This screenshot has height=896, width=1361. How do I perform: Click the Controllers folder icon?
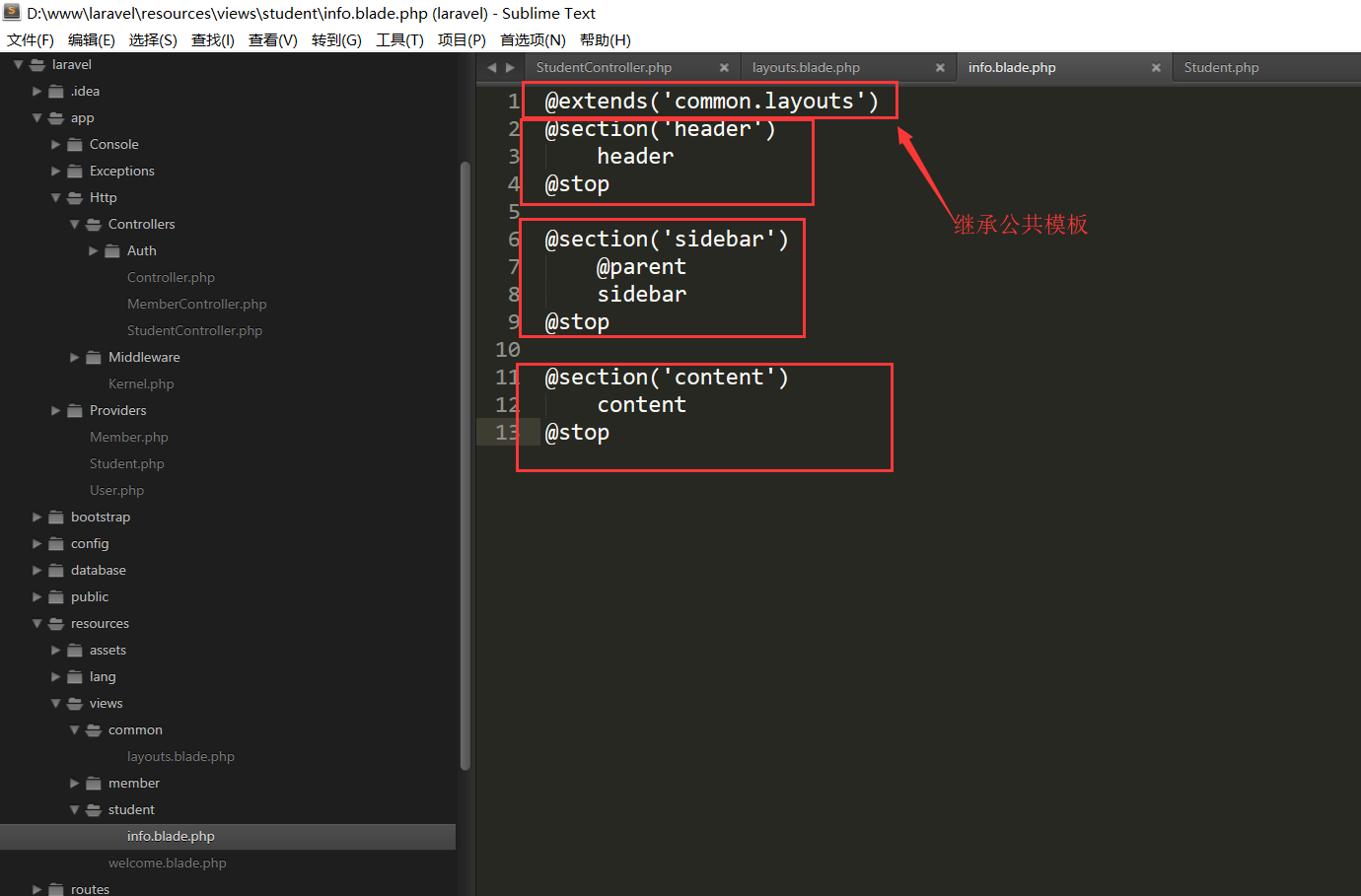[x=94, y=225]
